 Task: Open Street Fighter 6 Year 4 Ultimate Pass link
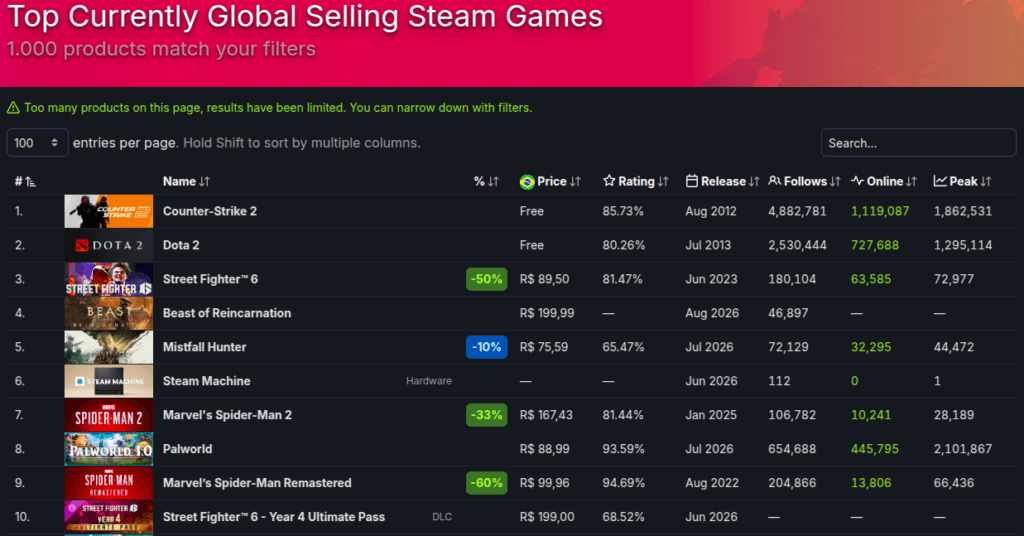pyautogui.click(x=274, y=516)
